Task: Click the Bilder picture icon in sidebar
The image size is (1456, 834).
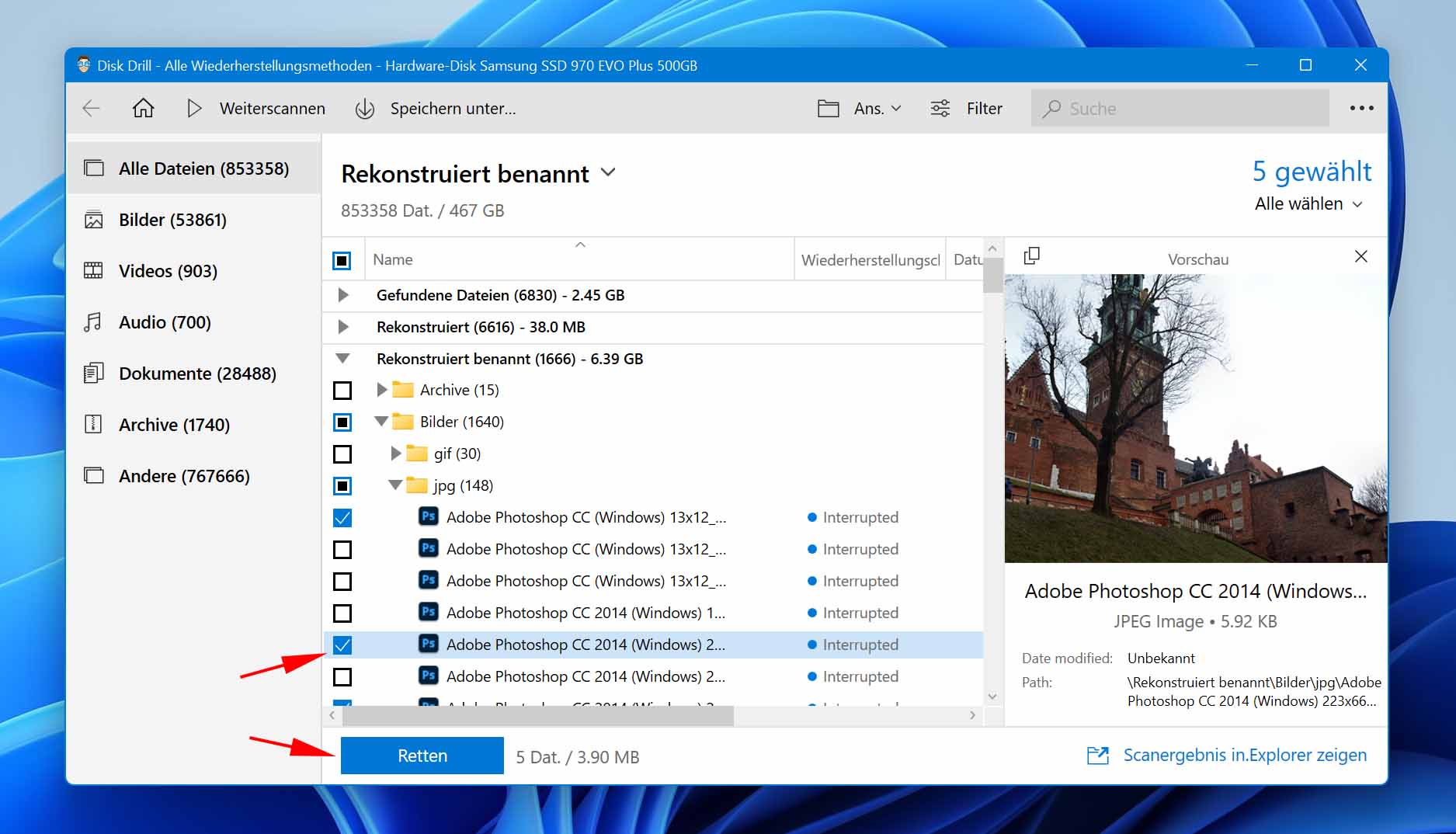Action: (93, 220)
